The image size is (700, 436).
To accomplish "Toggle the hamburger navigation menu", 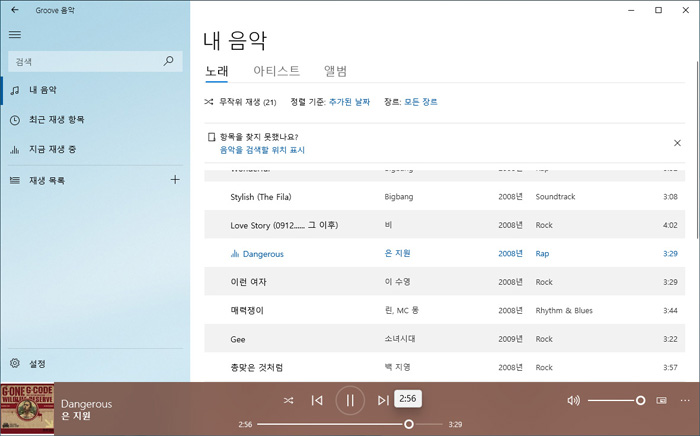I will (15, 34).
